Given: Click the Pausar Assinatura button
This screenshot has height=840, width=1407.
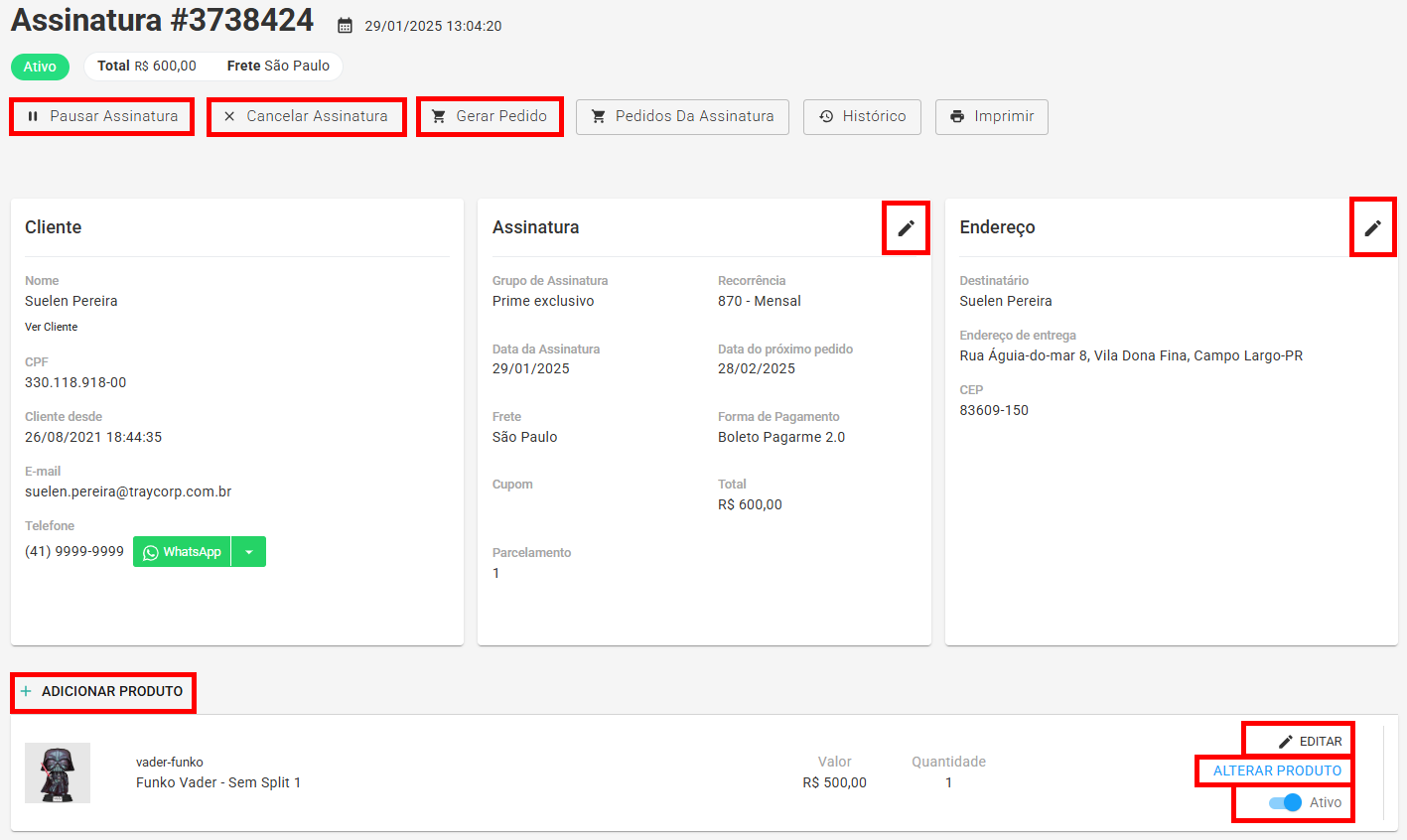Looking at the screenshot, I should [x=102, y=116].
